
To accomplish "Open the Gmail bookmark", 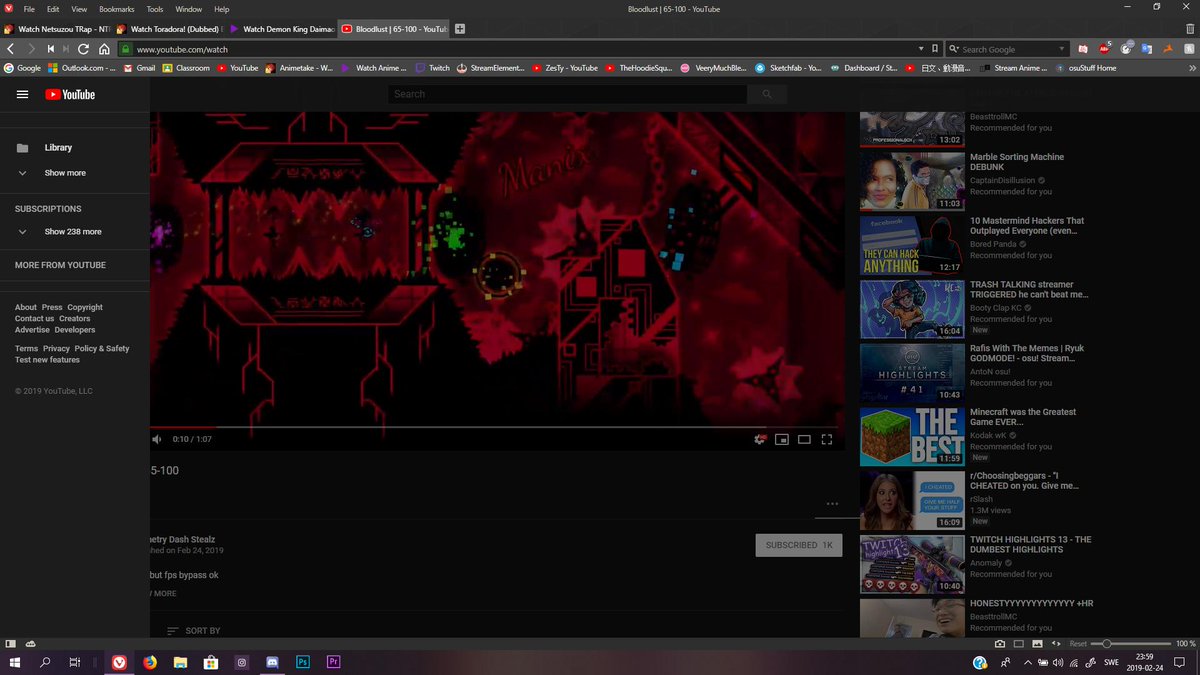I will tap(138, 68).
